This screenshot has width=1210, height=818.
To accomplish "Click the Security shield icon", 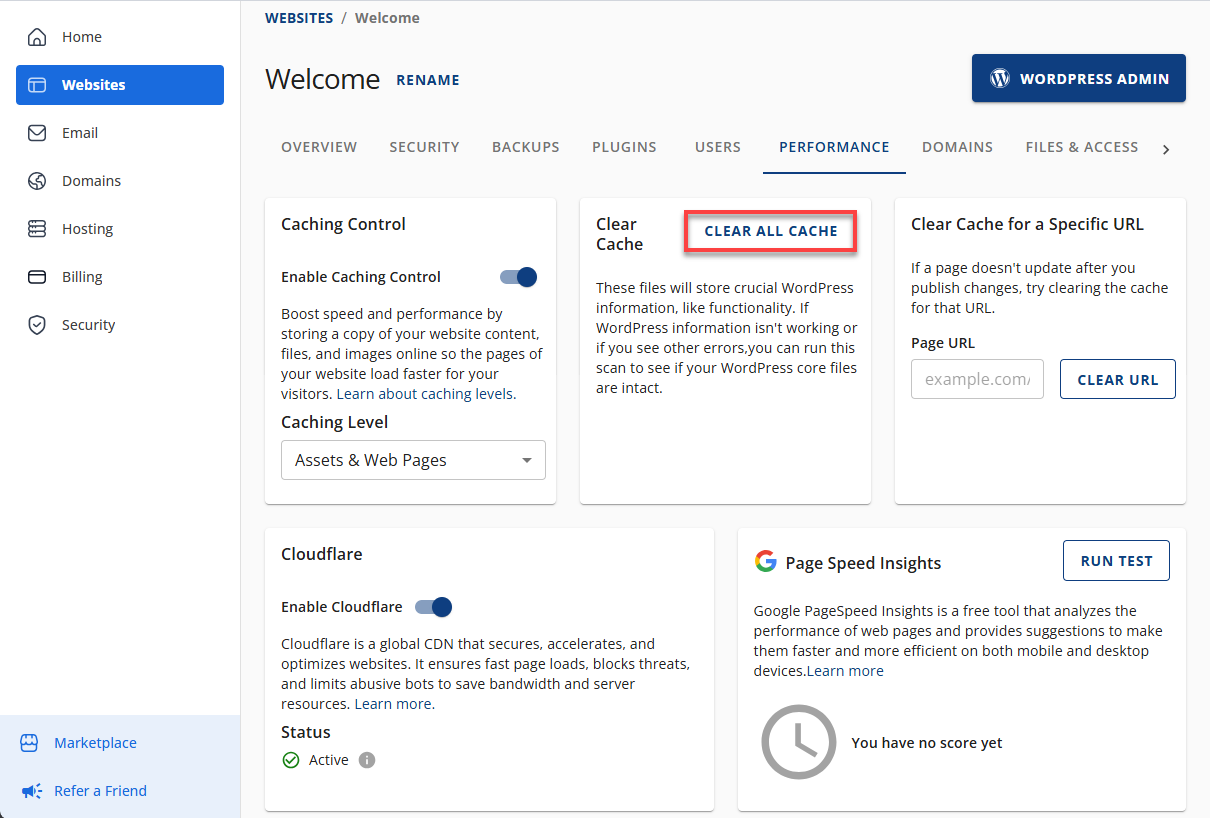I will (37, 325).
